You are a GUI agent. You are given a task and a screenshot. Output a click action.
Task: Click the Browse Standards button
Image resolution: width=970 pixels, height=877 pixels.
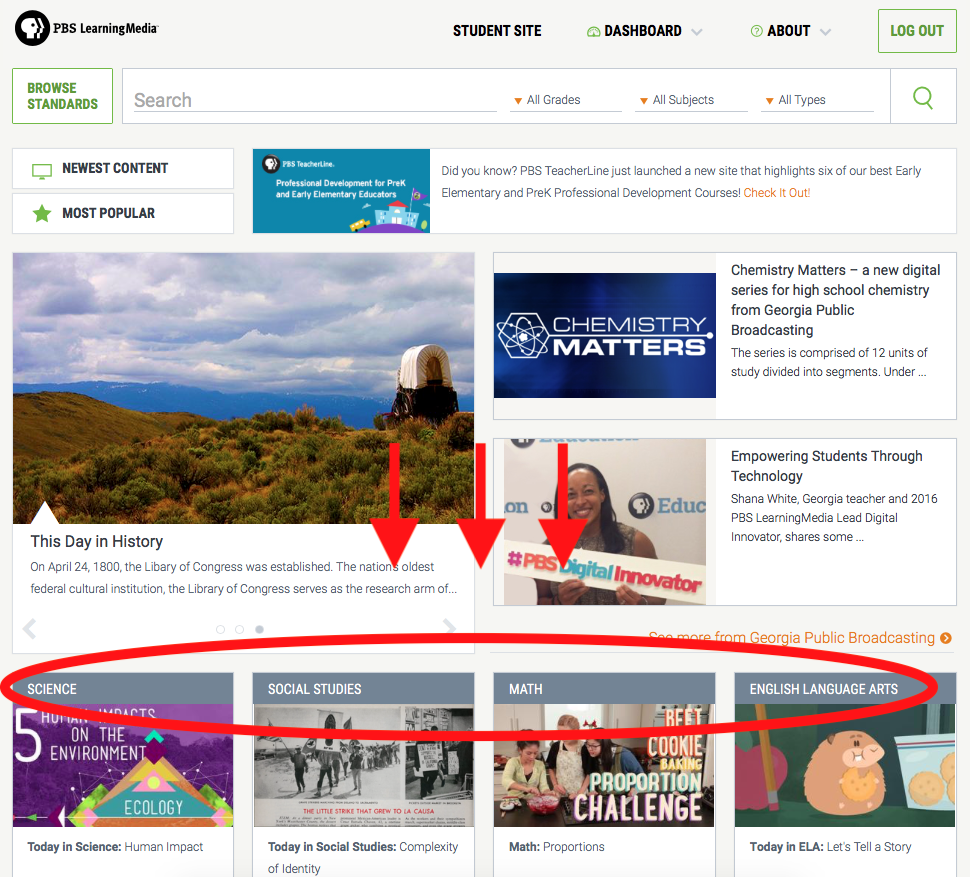(62, 96)
